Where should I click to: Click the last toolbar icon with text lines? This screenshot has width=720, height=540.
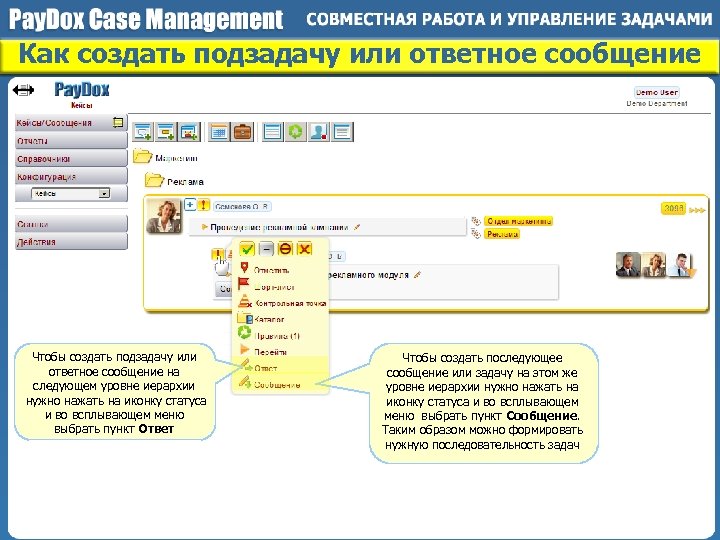(342, 132)
